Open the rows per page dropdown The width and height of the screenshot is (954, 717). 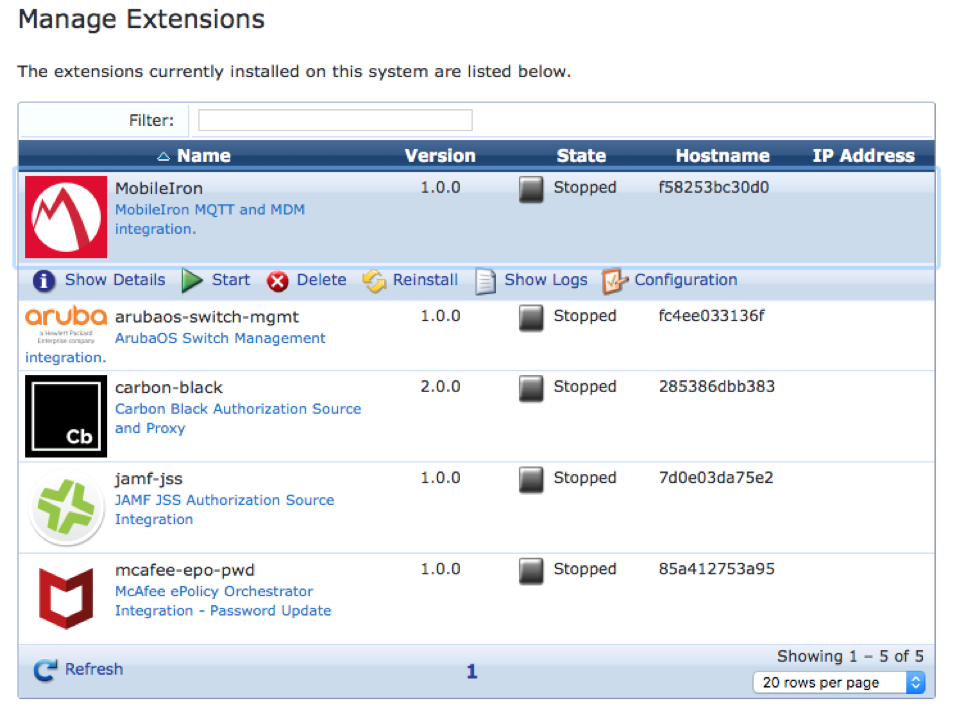pos(839,682)
